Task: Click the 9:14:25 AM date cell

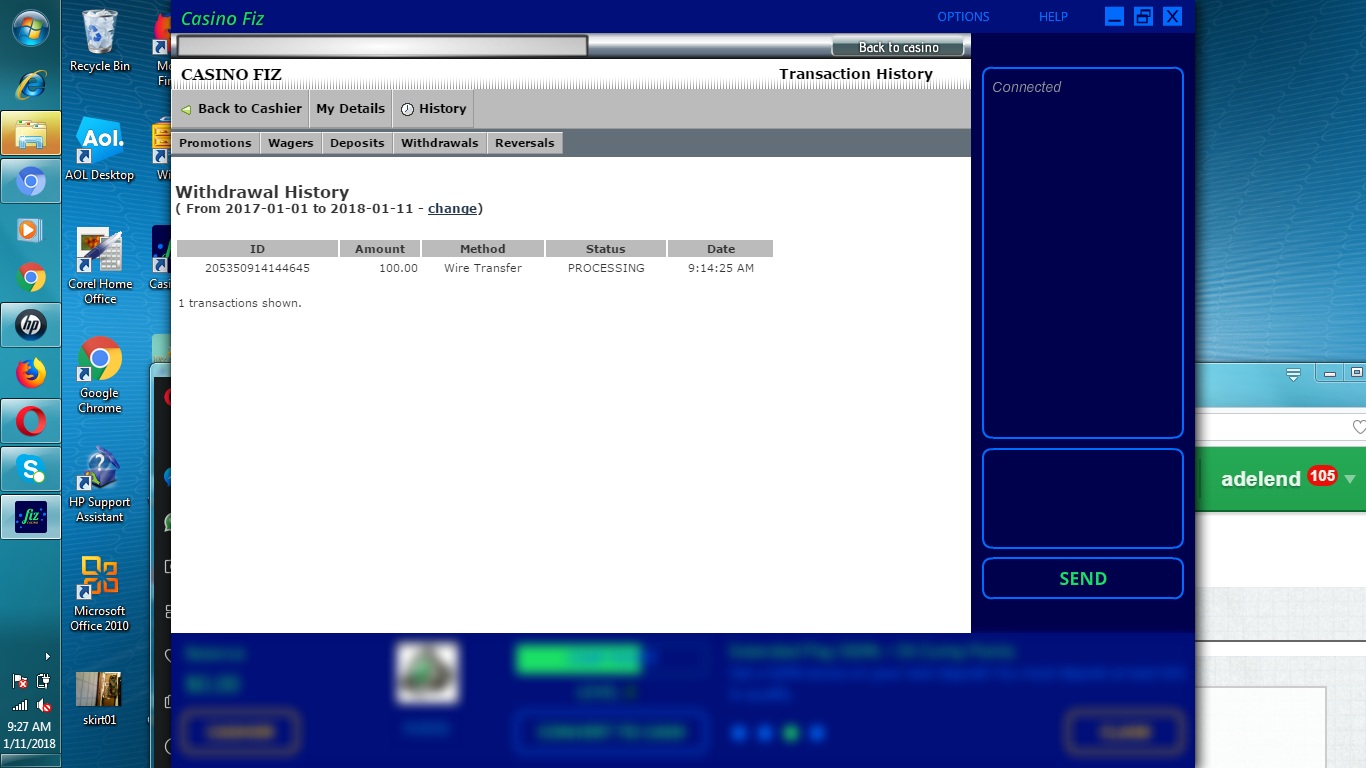Action: [x=721, y=268]
